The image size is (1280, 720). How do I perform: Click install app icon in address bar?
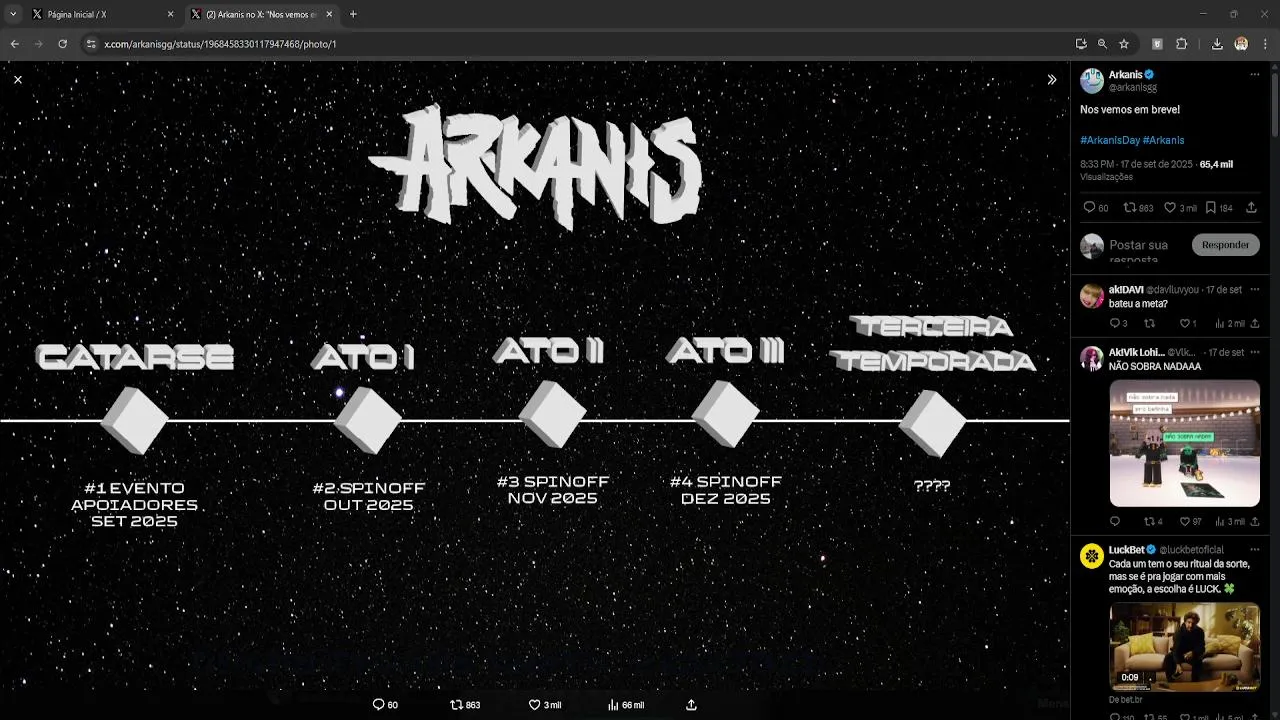1081,44
